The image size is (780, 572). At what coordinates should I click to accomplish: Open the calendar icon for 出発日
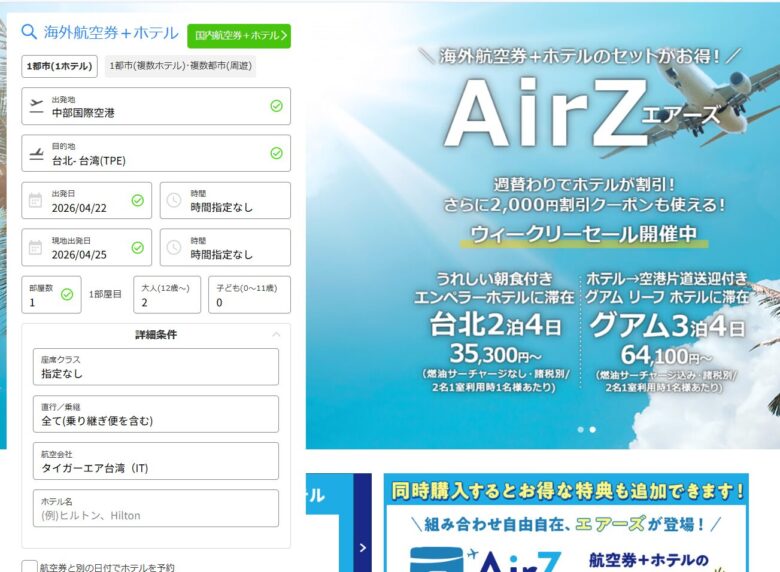[x=36, y=200]
